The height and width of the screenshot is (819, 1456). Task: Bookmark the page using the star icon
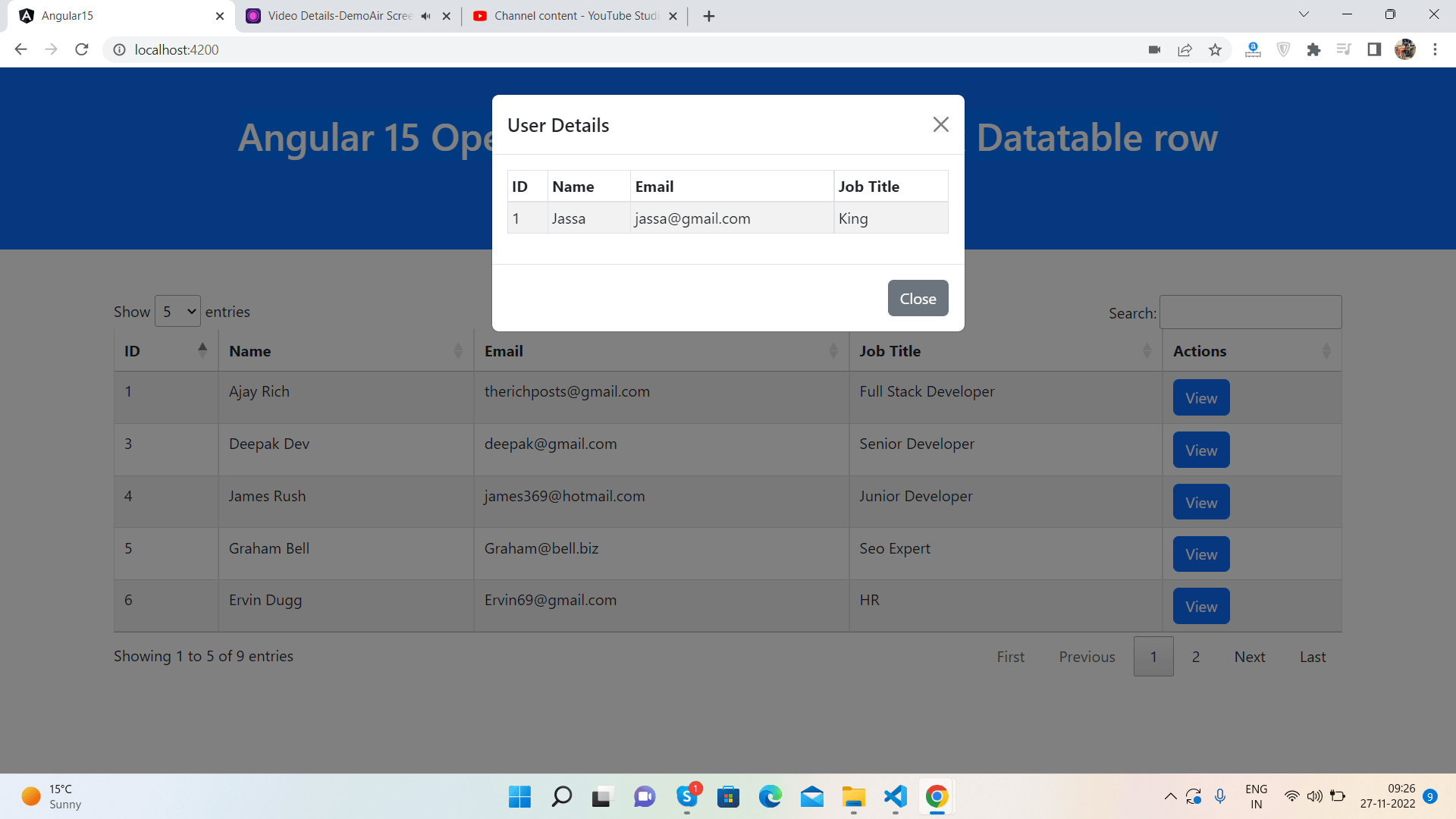(x=1215, y=49)
